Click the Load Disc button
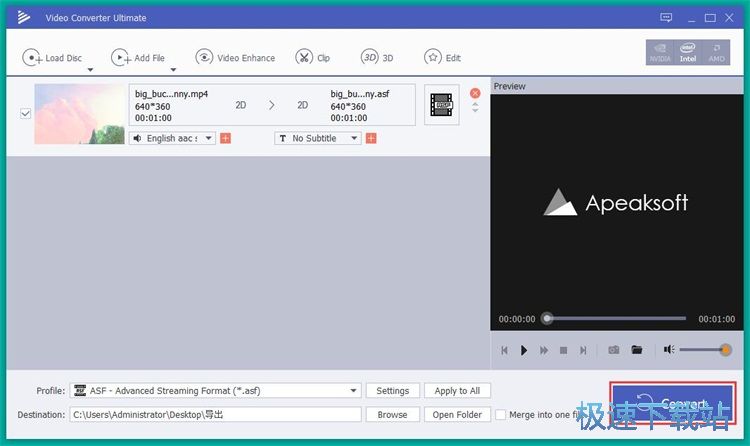This screenshot has height=446, width=750. tap(52, 58)
